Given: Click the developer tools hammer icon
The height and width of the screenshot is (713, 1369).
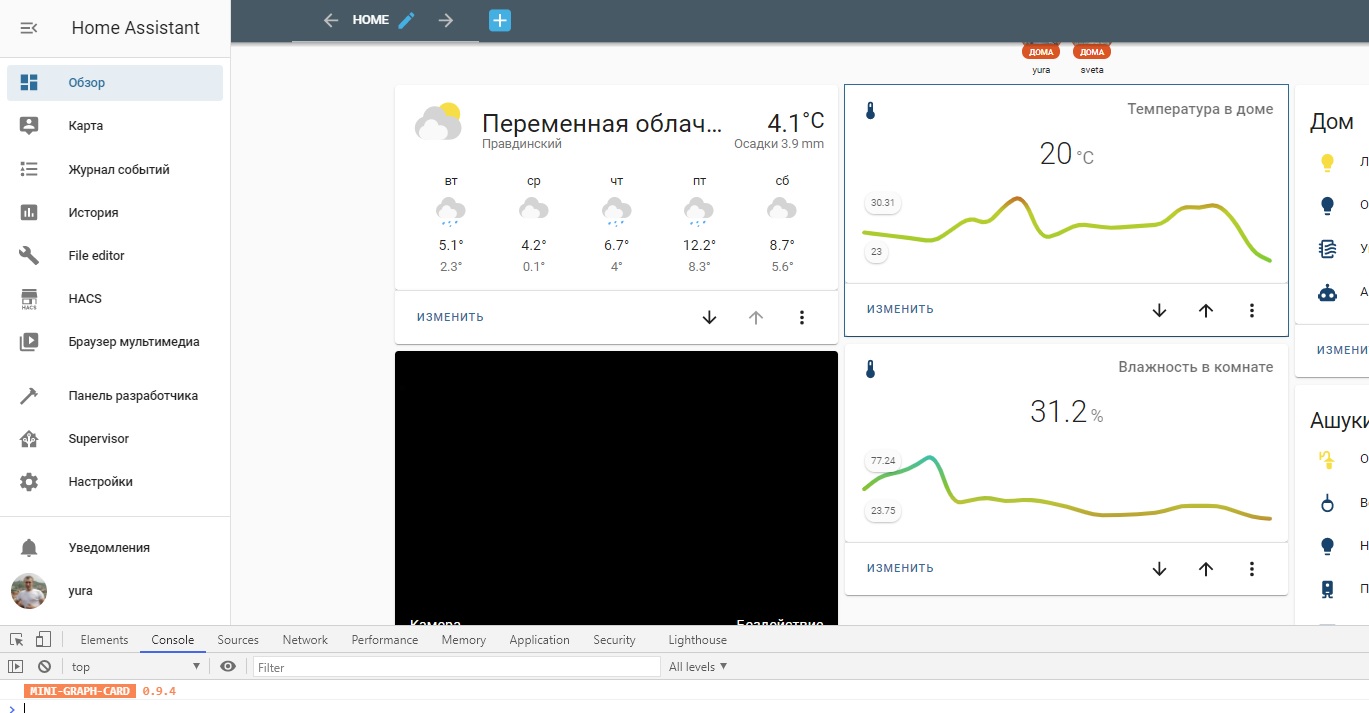Looking at the screenshot, I should 29,395.
